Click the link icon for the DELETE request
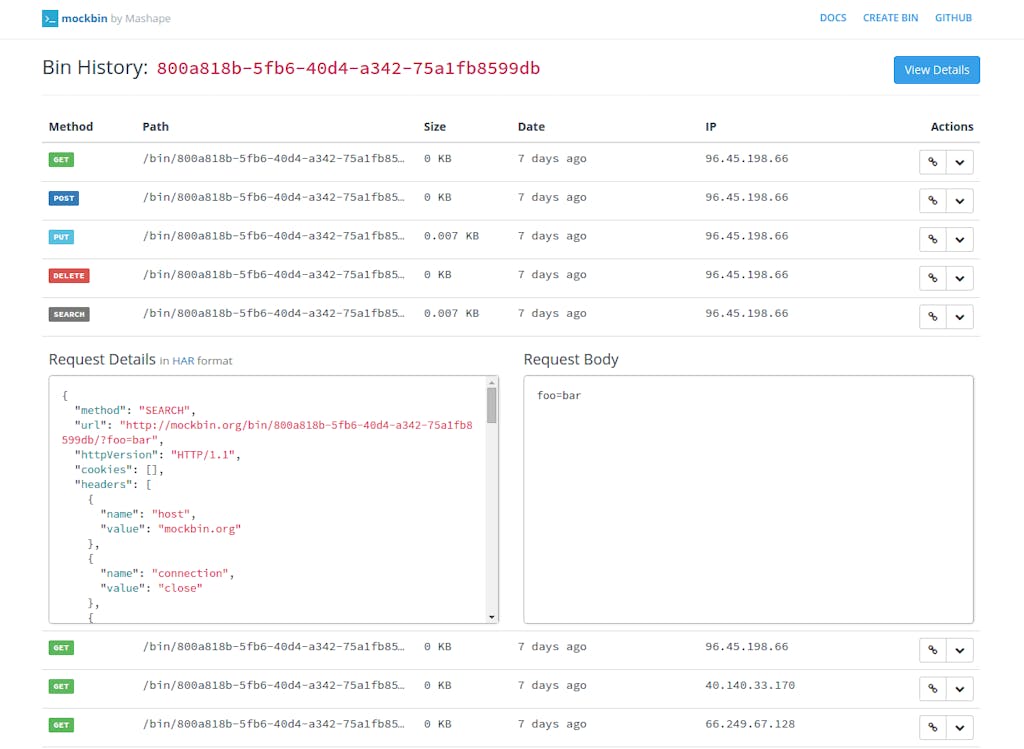The image size is (1024, 749). click(x=932, y=278)
